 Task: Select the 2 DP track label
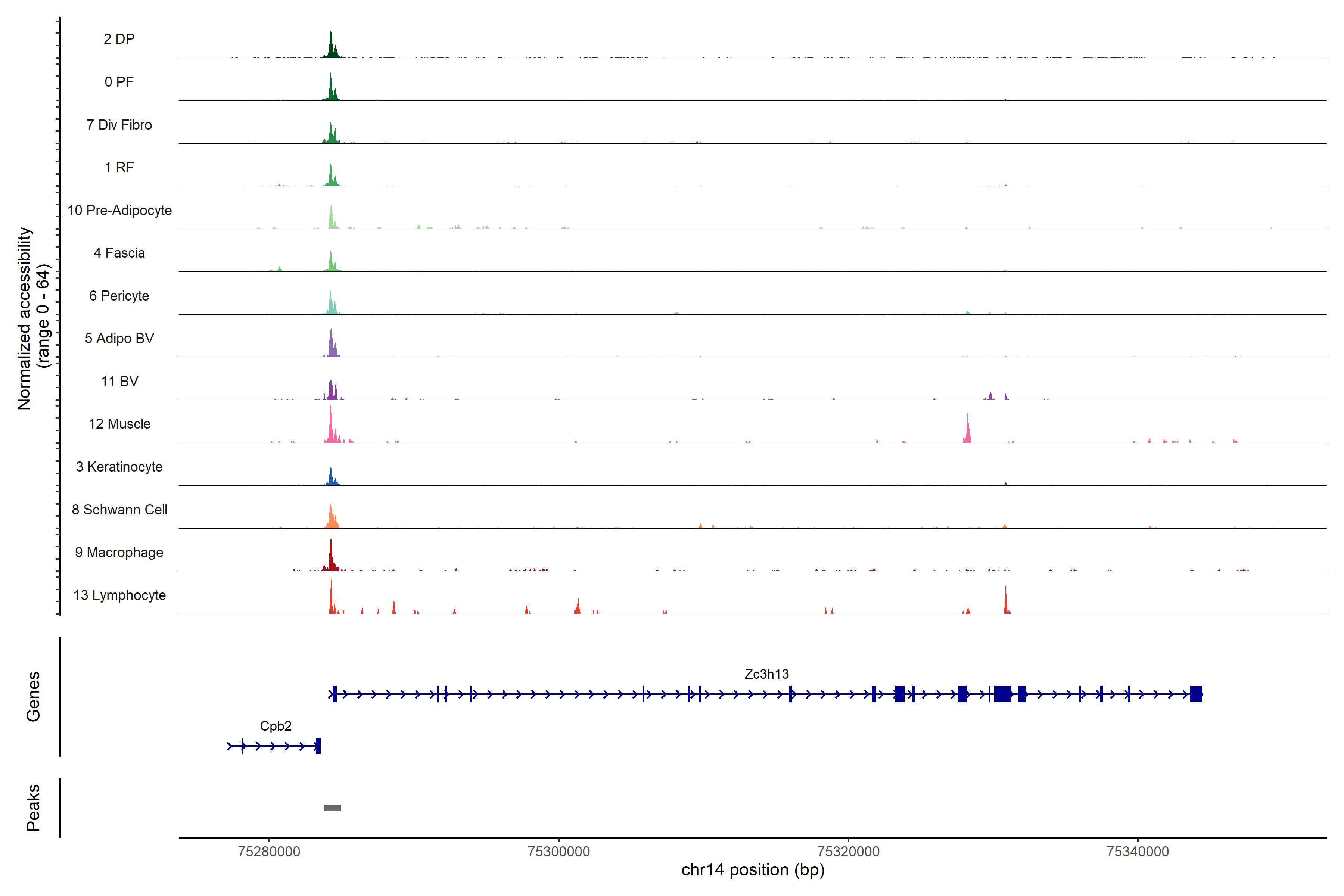tap(119, 39)
